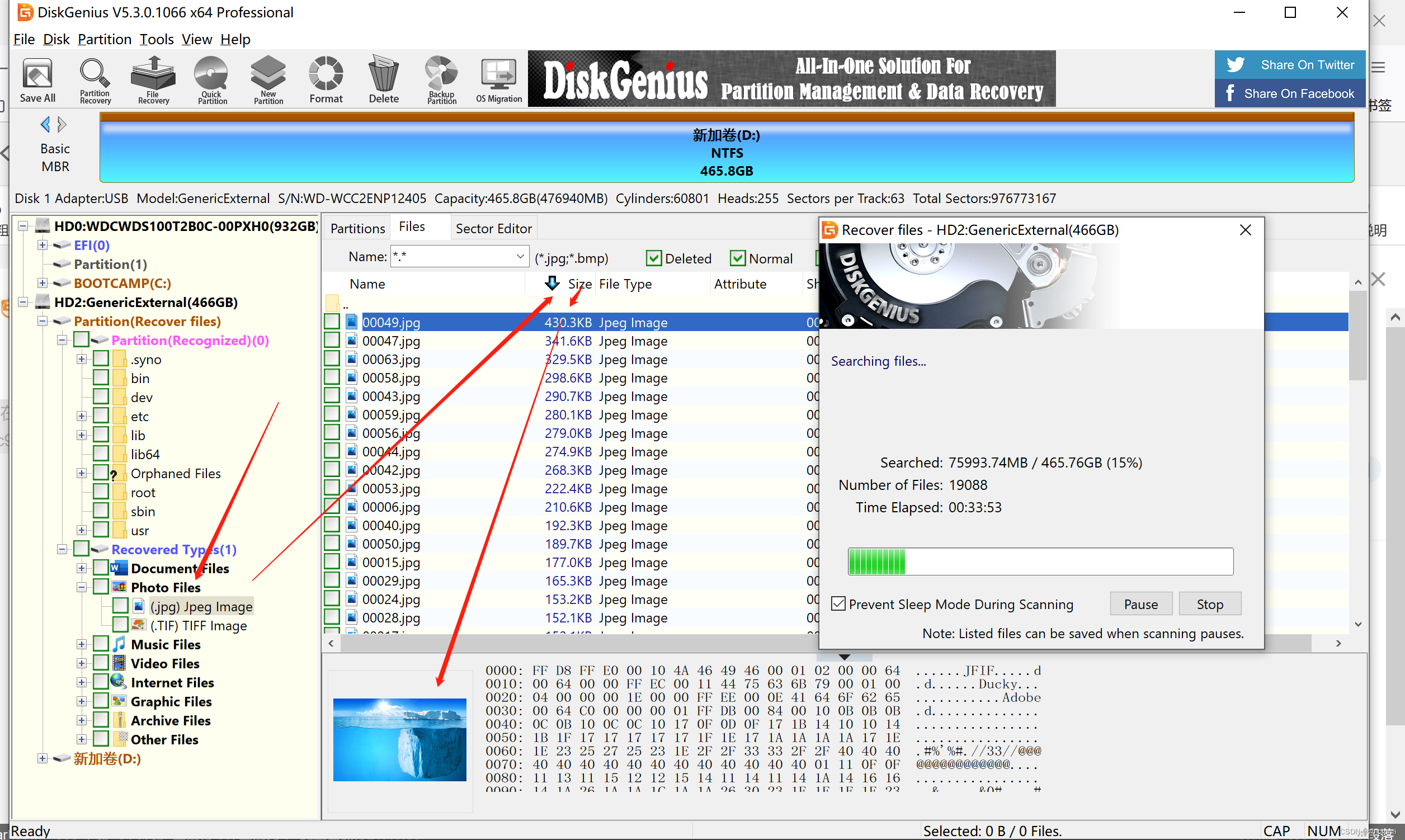Click the Internet Files globe icon

pos(119,682)
